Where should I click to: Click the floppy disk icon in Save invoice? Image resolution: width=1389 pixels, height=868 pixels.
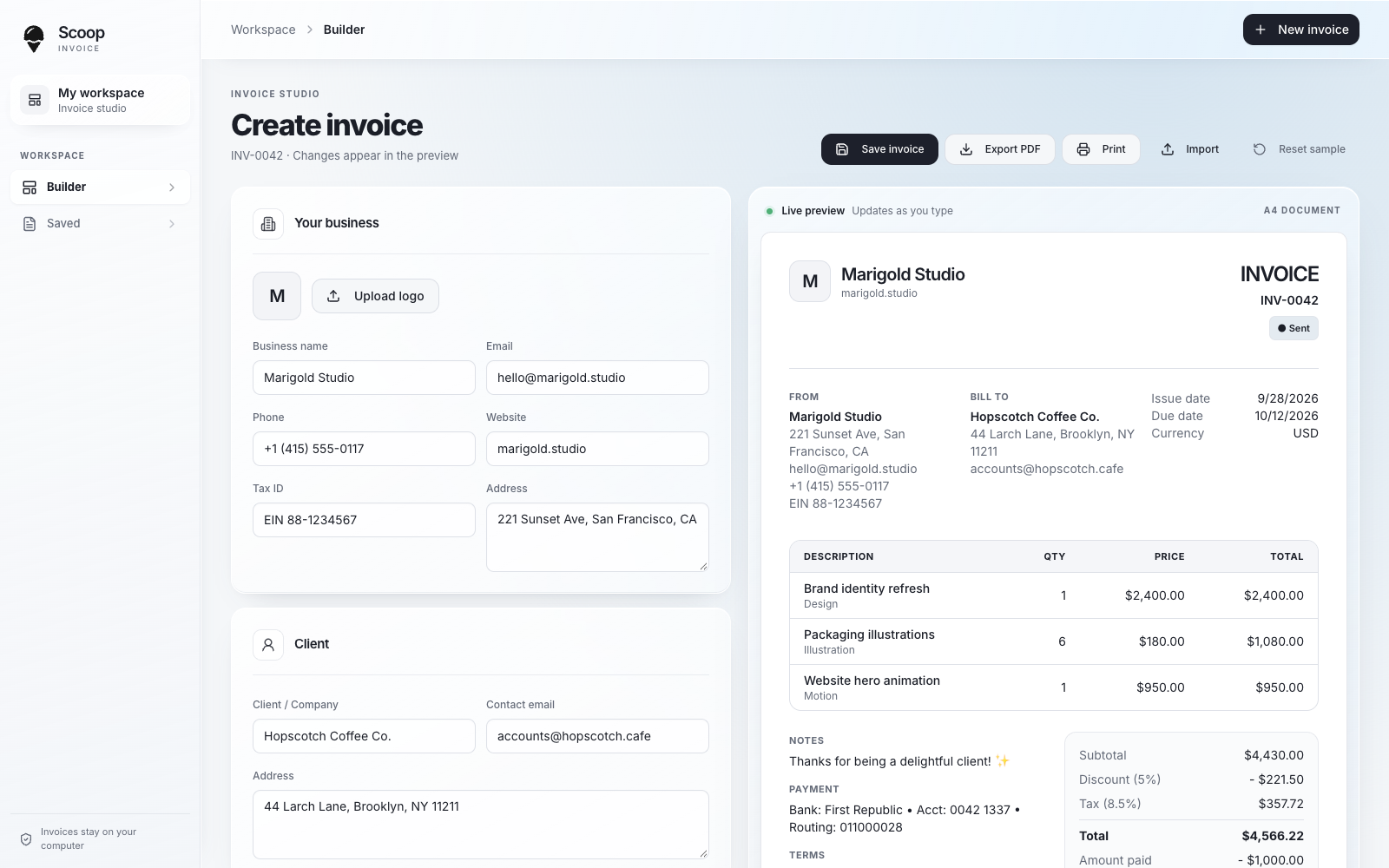coord(842,149)
